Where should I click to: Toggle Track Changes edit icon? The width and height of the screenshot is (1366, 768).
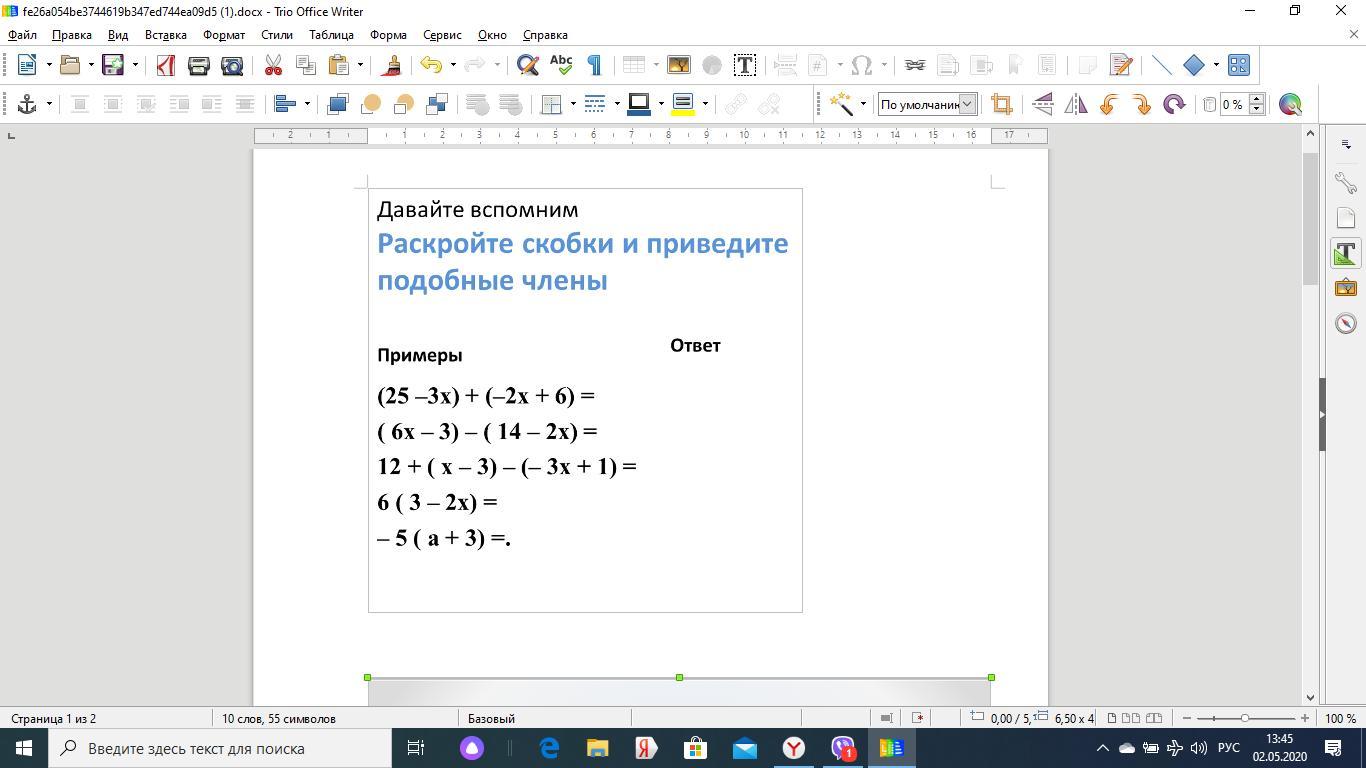pos(1121,65)
